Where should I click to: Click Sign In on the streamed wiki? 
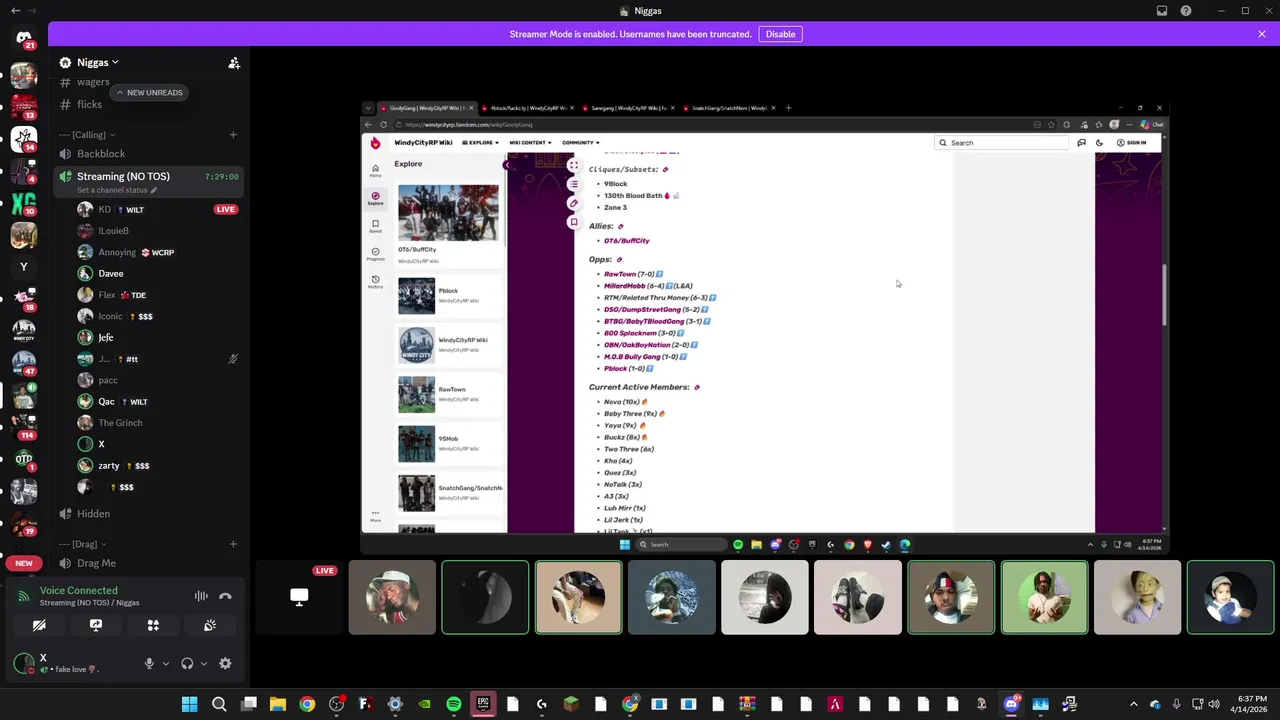pos(1132,143)
